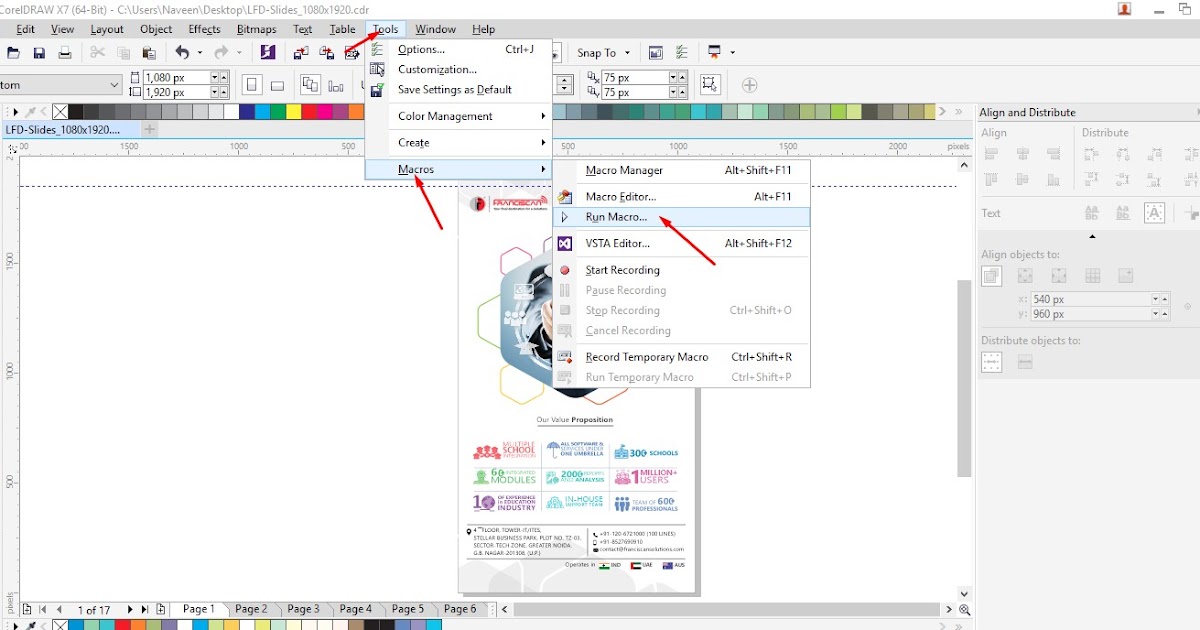Click the Paste icon in the toolbar
The image size is (1200, 630).
click(148, 52)
